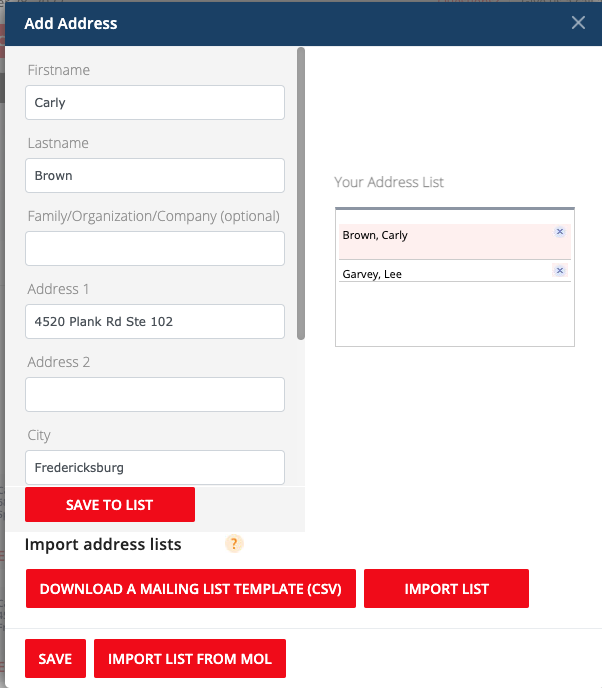This screenshot has height=688, width=602.
Task: Click the Import address lists heading
Action: pyautogui.click(x=103, y=544)
